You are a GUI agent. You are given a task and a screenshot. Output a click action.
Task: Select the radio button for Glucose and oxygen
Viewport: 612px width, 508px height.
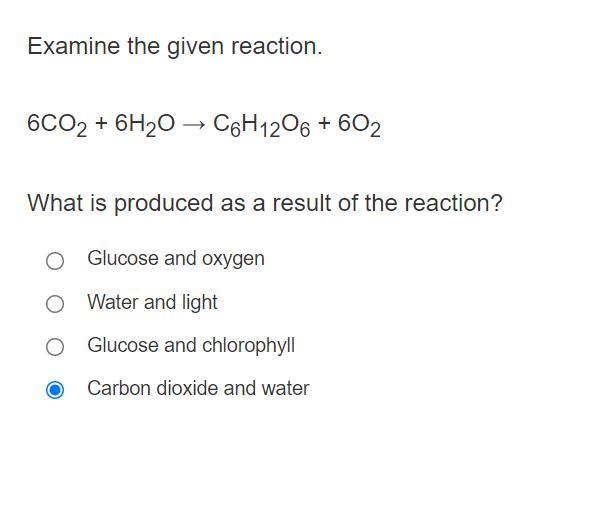coord(55,261)
